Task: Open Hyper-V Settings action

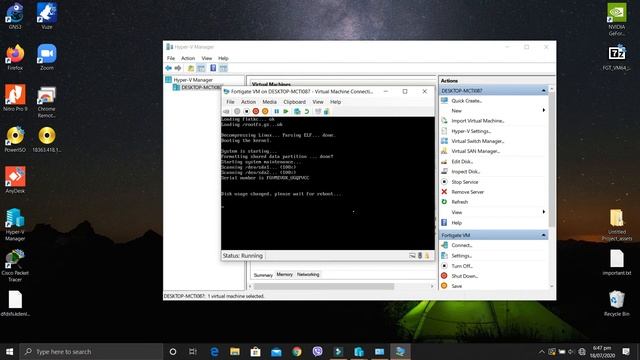Action: (471, 131)
